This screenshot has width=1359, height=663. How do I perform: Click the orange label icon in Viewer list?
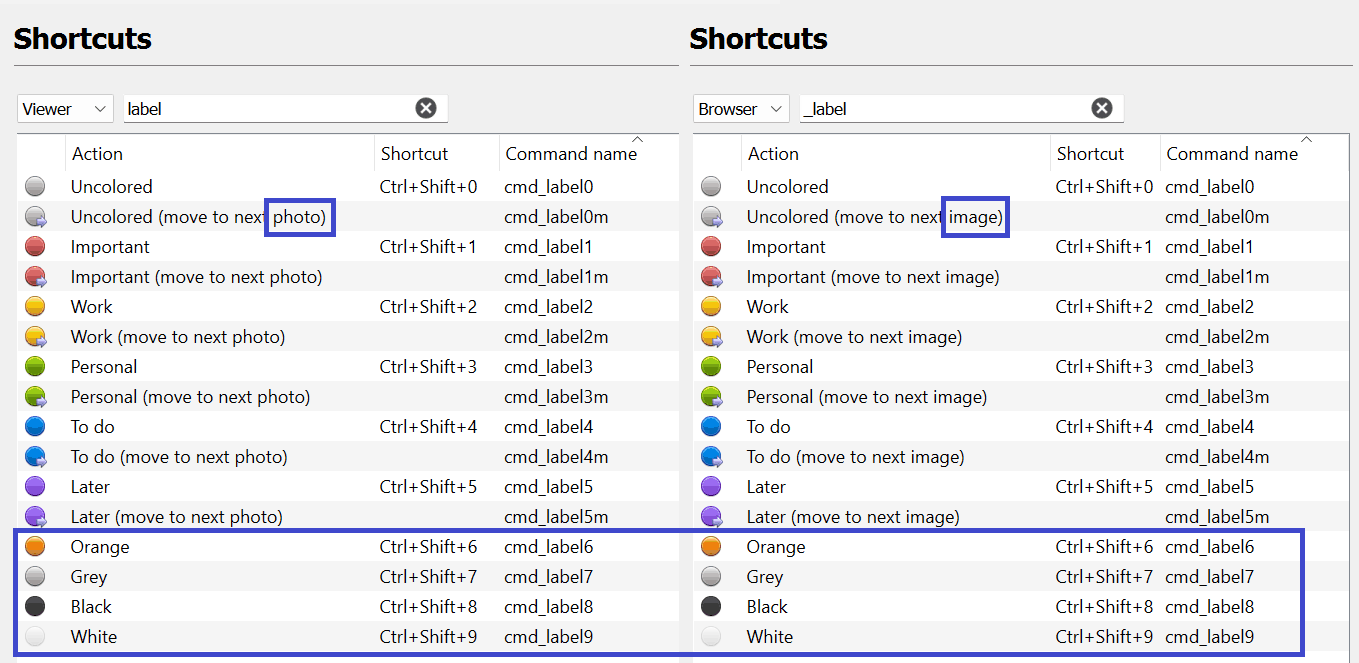35,547
